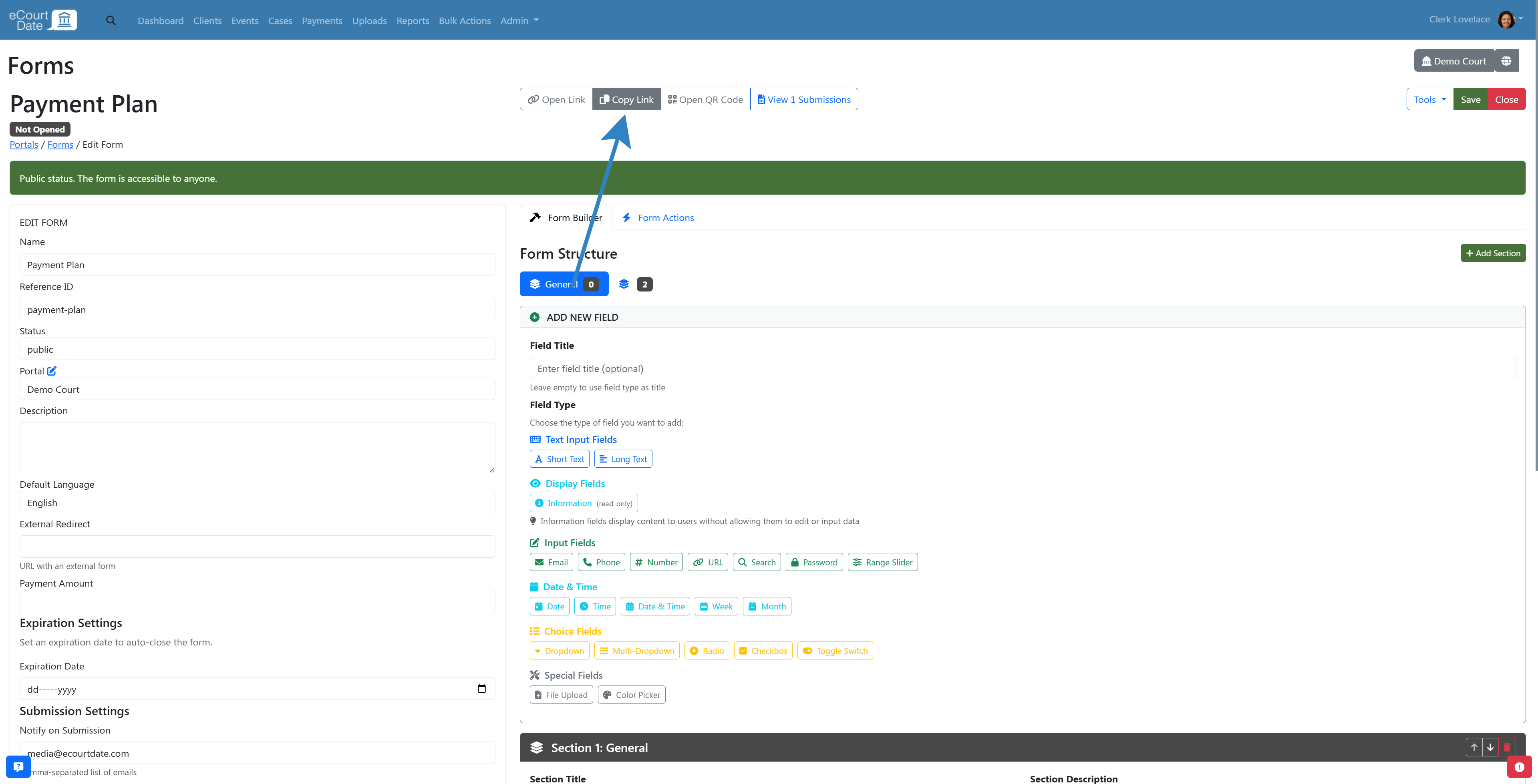Click Clerk Lovelace avatar picture
The image size is (1538, 784).
click(1506, 20)
